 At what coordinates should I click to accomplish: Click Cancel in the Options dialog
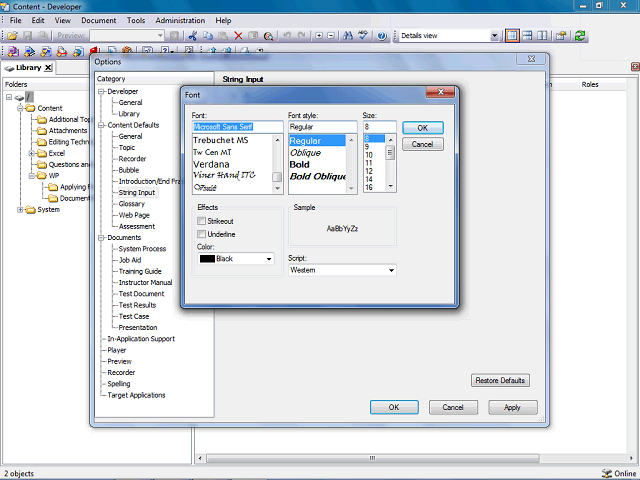[x=453, y=407]
